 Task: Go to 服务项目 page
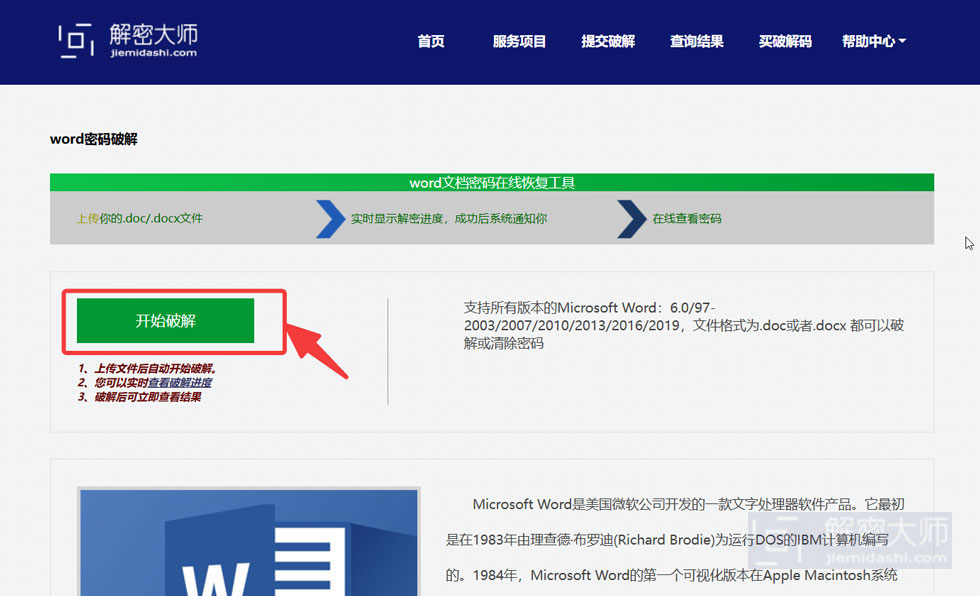[519, 41]
